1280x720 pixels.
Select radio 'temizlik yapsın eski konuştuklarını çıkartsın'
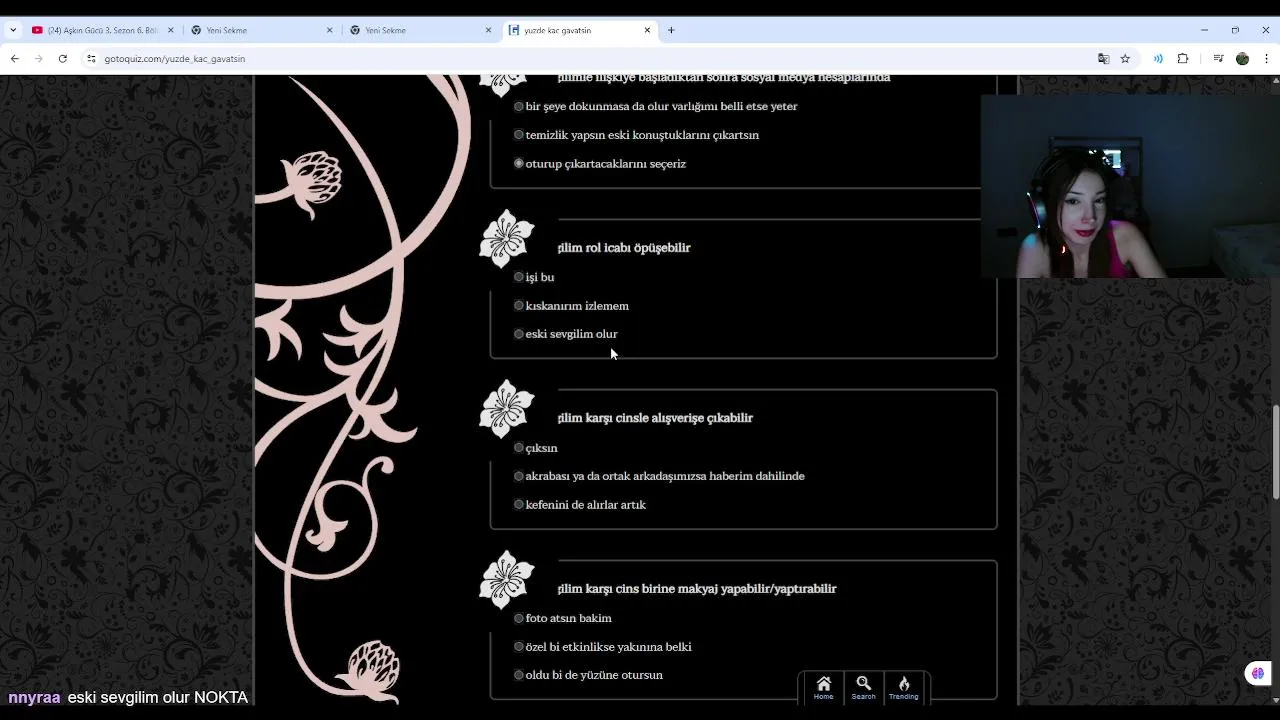pos(519,135)
